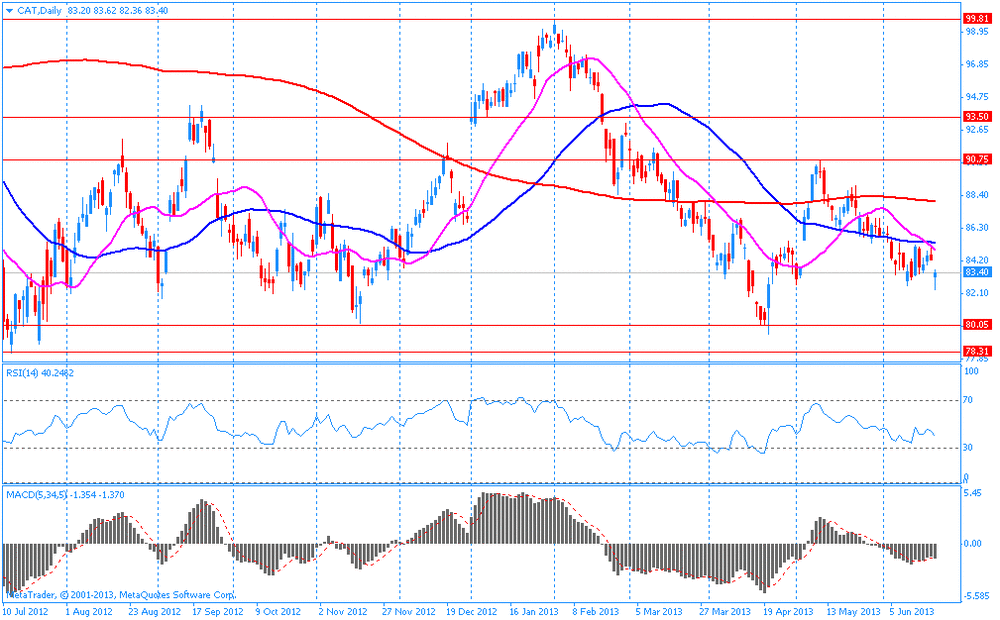
Task: Select the 99.81 resistance price label
Action: point(977,19)
